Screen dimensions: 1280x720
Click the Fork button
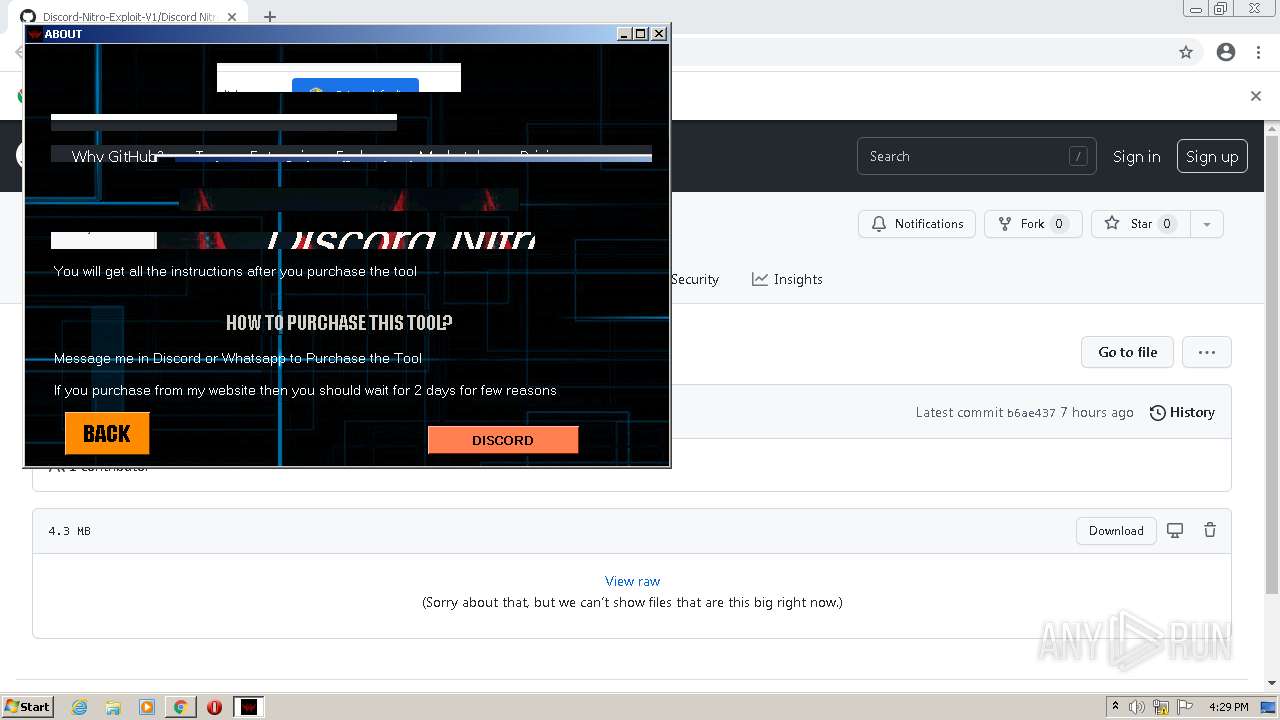(1033, 224)
